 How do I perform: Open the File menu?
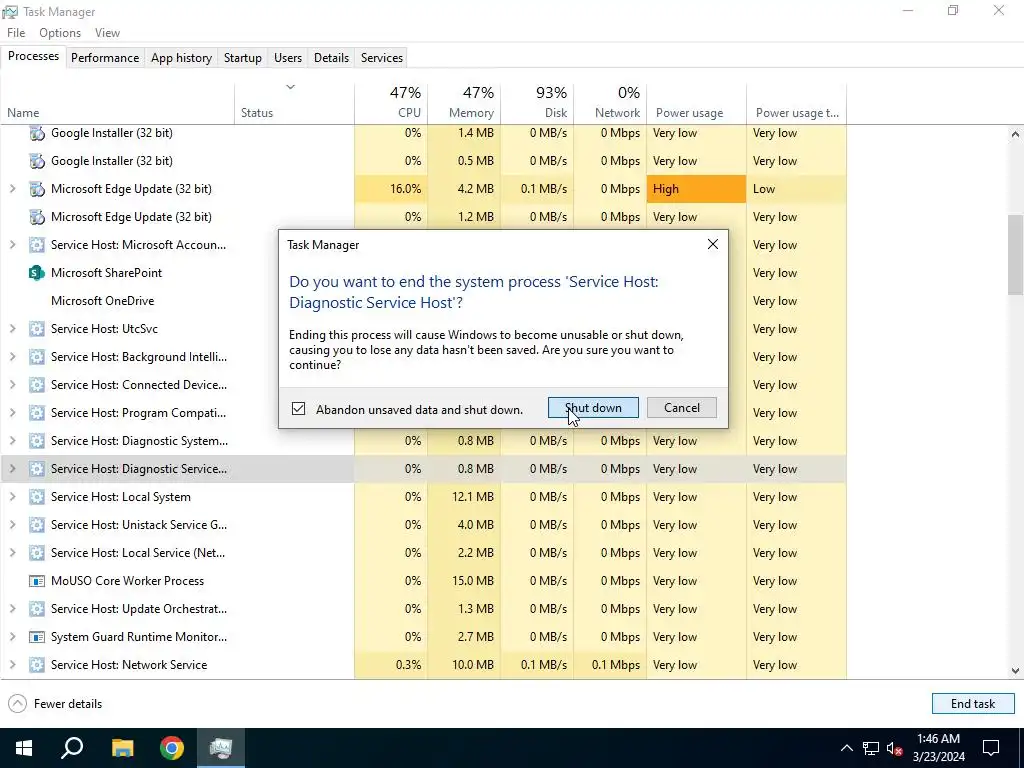[16, 33]
